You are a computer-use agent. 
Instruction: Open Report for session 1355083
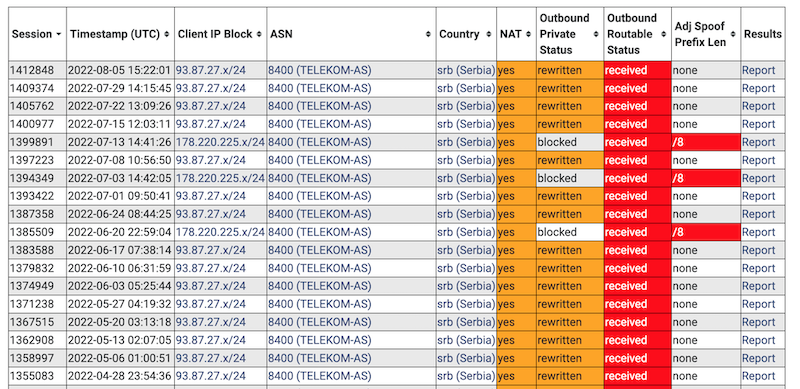(758, 376)
